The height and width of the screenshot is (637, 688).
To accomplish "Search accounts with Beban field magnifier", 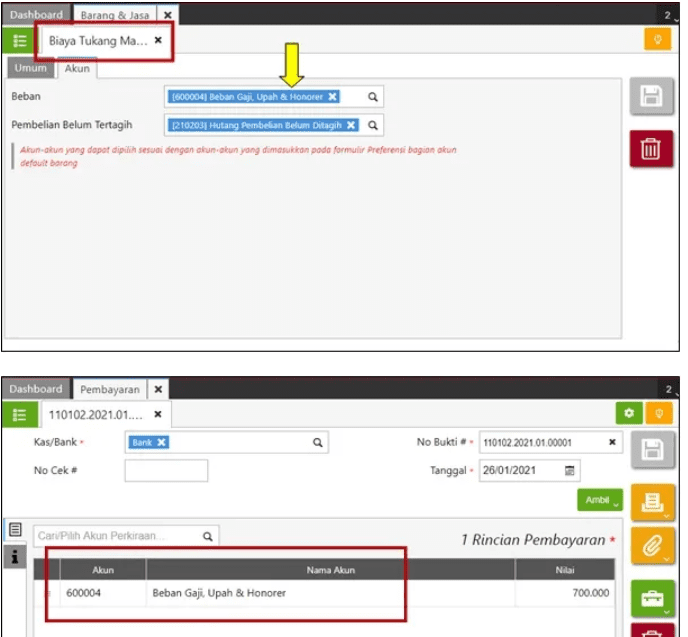I will (x=373, y=97).
